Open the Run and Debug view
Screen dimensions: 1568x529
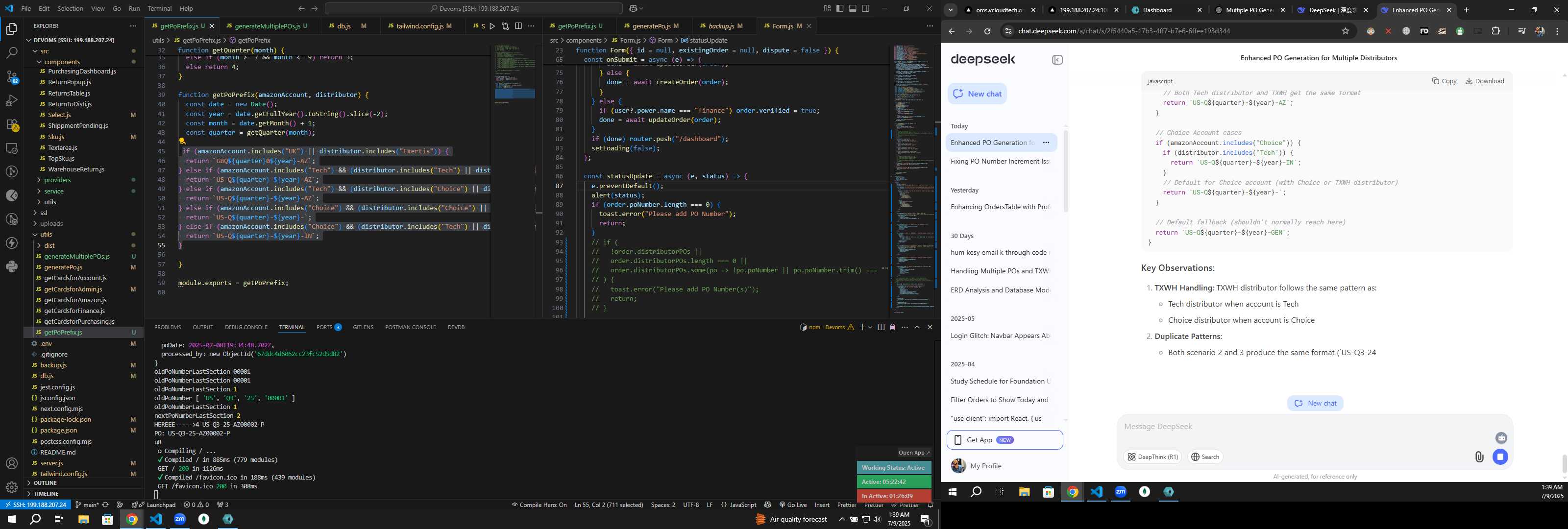[x=12, y=100]
